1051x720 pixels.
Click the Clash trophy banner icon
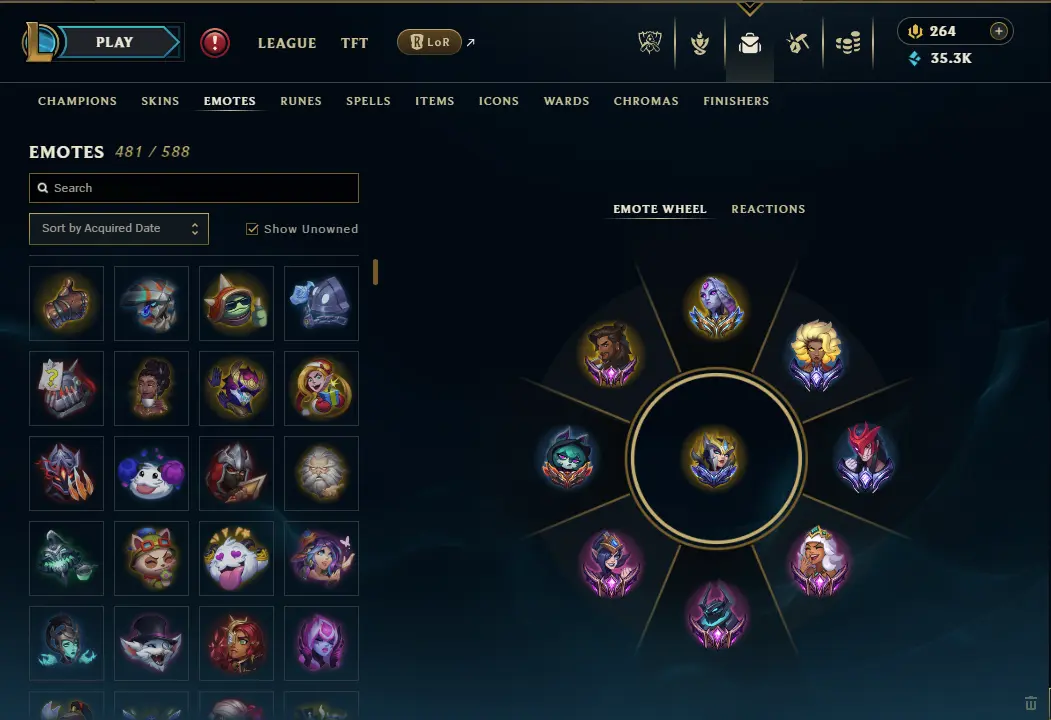(650, 42)
